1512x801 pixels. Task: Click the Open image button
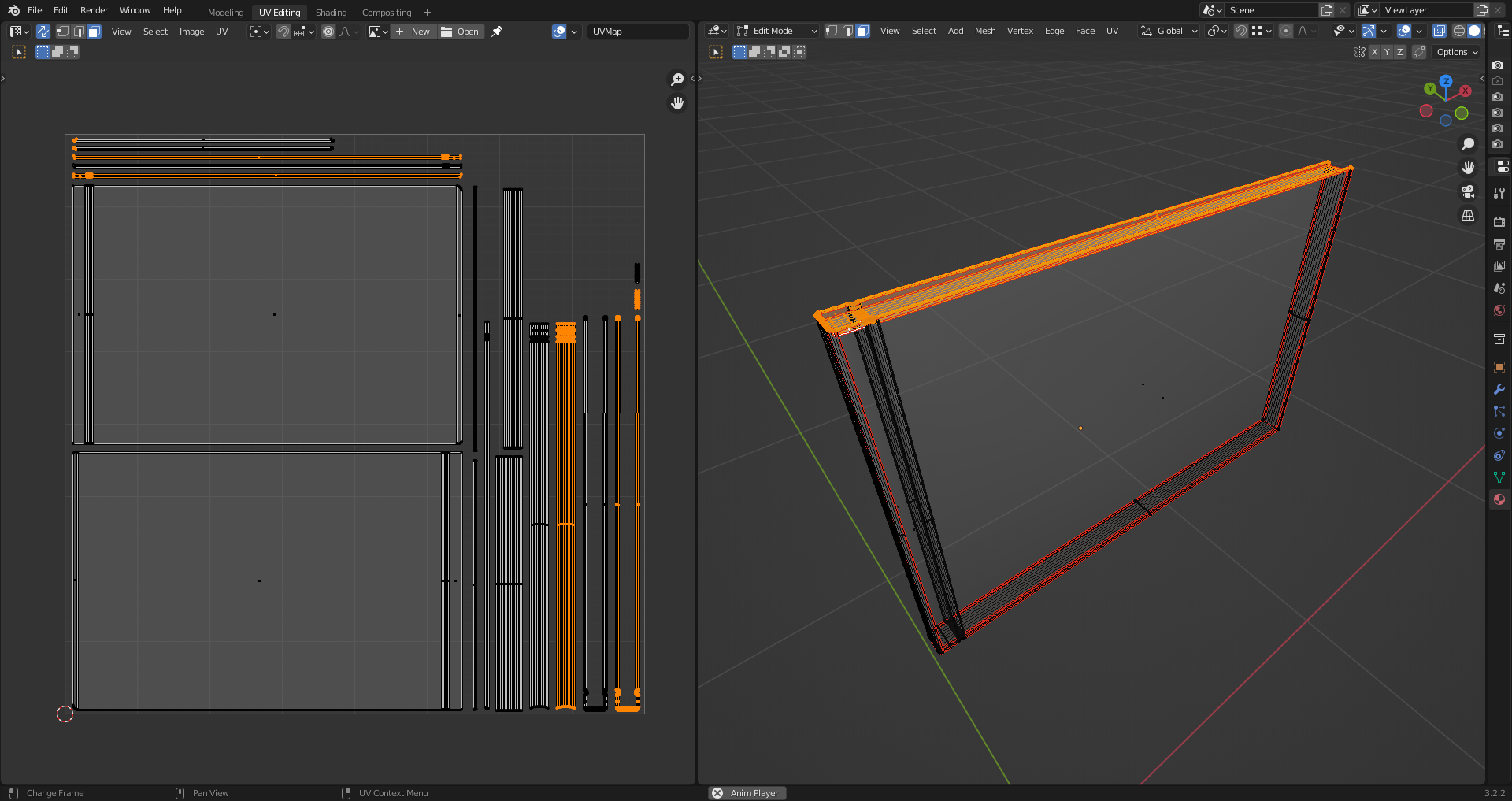461,32
